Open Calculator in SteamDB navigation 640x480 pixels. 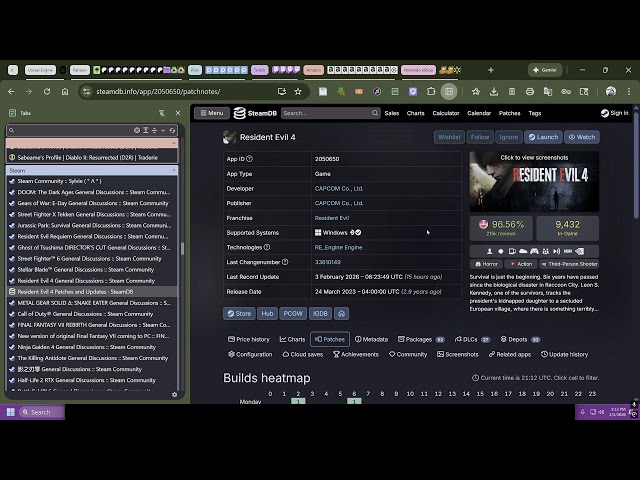(446, 113)
